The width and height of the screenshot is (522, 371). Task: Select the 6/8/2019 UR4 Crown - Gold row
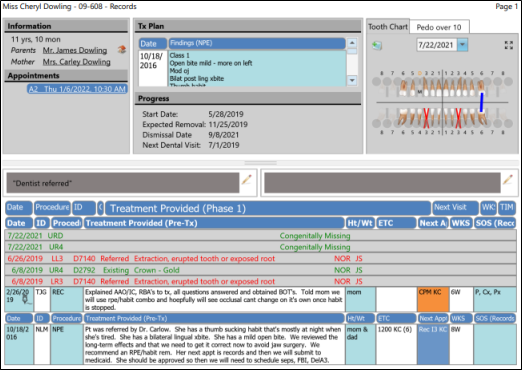261,270
